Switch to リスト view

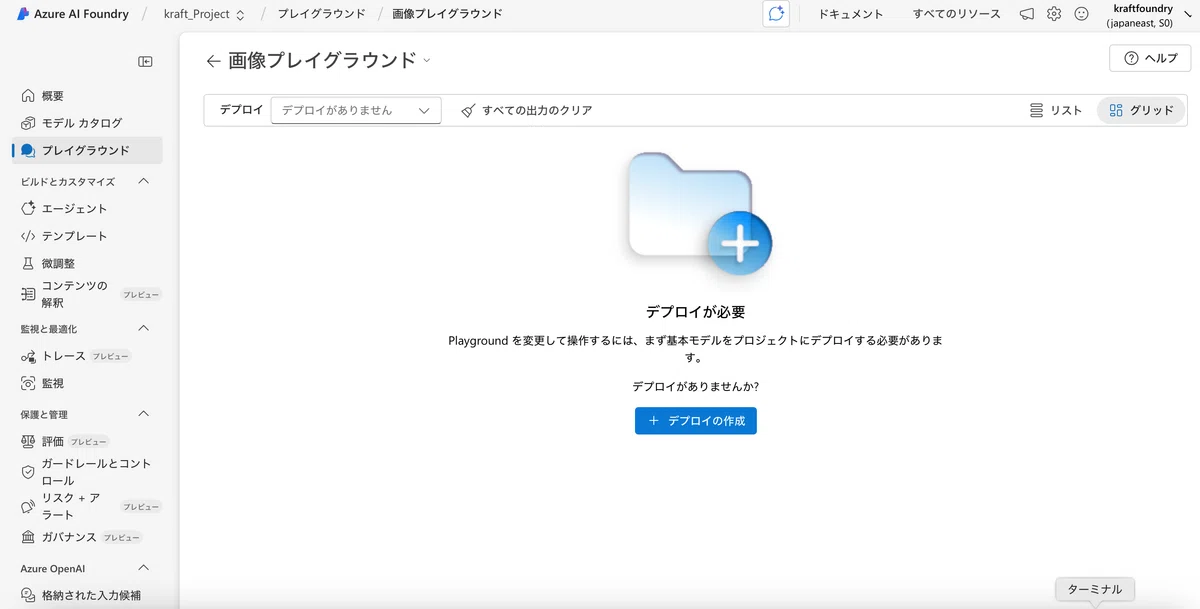(1056, 110)
